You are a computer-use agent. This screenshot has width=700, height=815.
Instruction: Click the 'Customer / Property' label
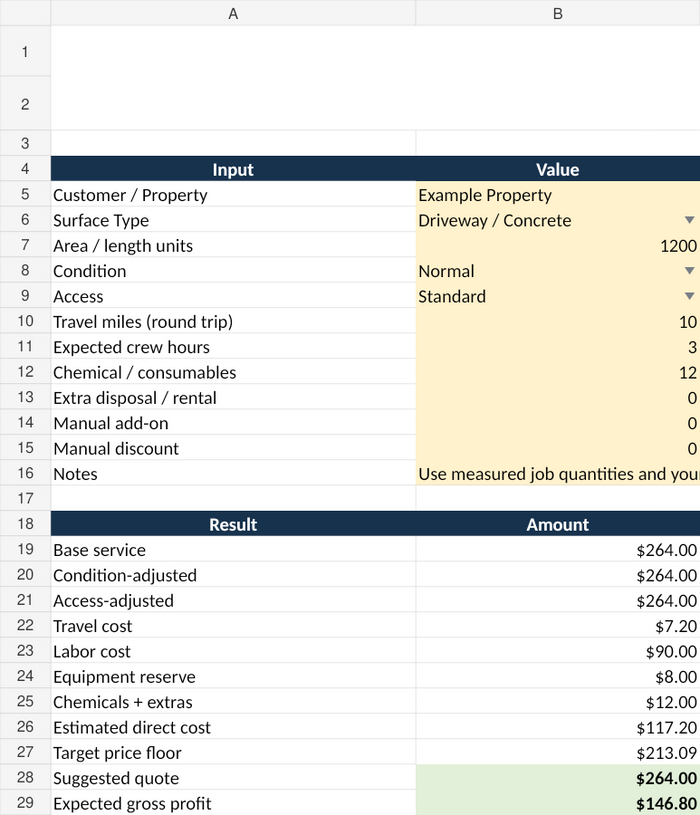point(130,195)
